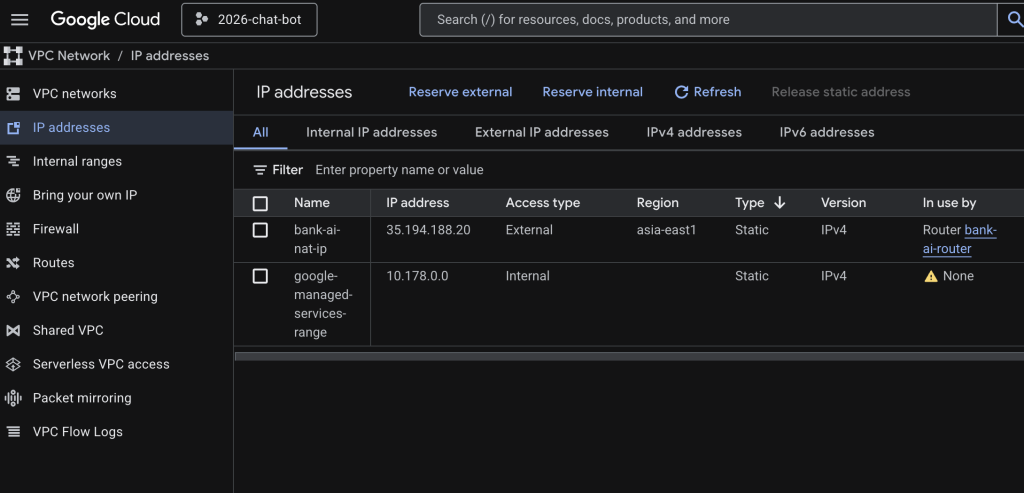Click Reserve internal button
Screen dimensions: 1024x493
point(592,92)
